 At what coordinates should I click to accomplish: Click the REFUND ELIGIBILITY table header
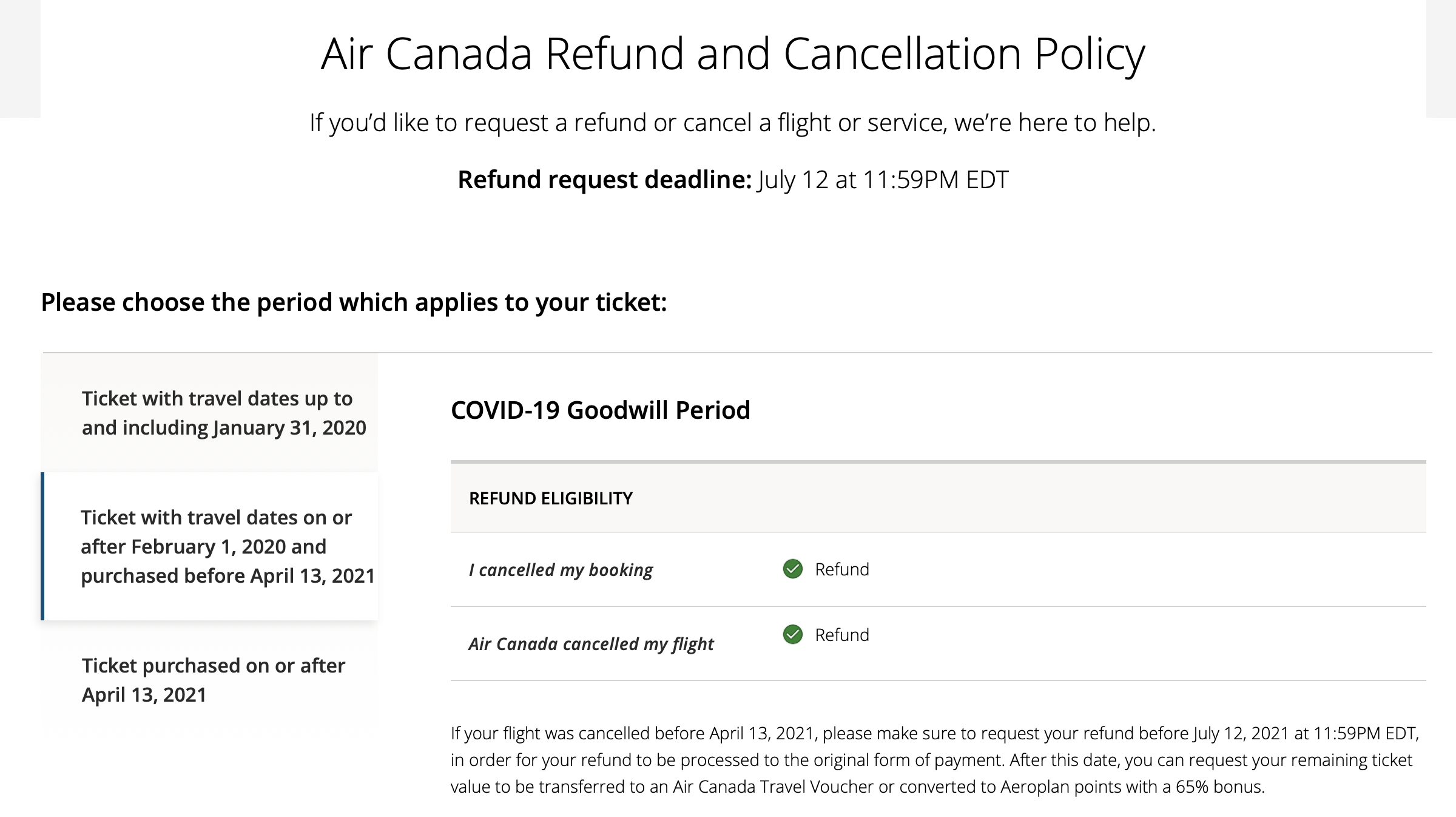[550, 498]
